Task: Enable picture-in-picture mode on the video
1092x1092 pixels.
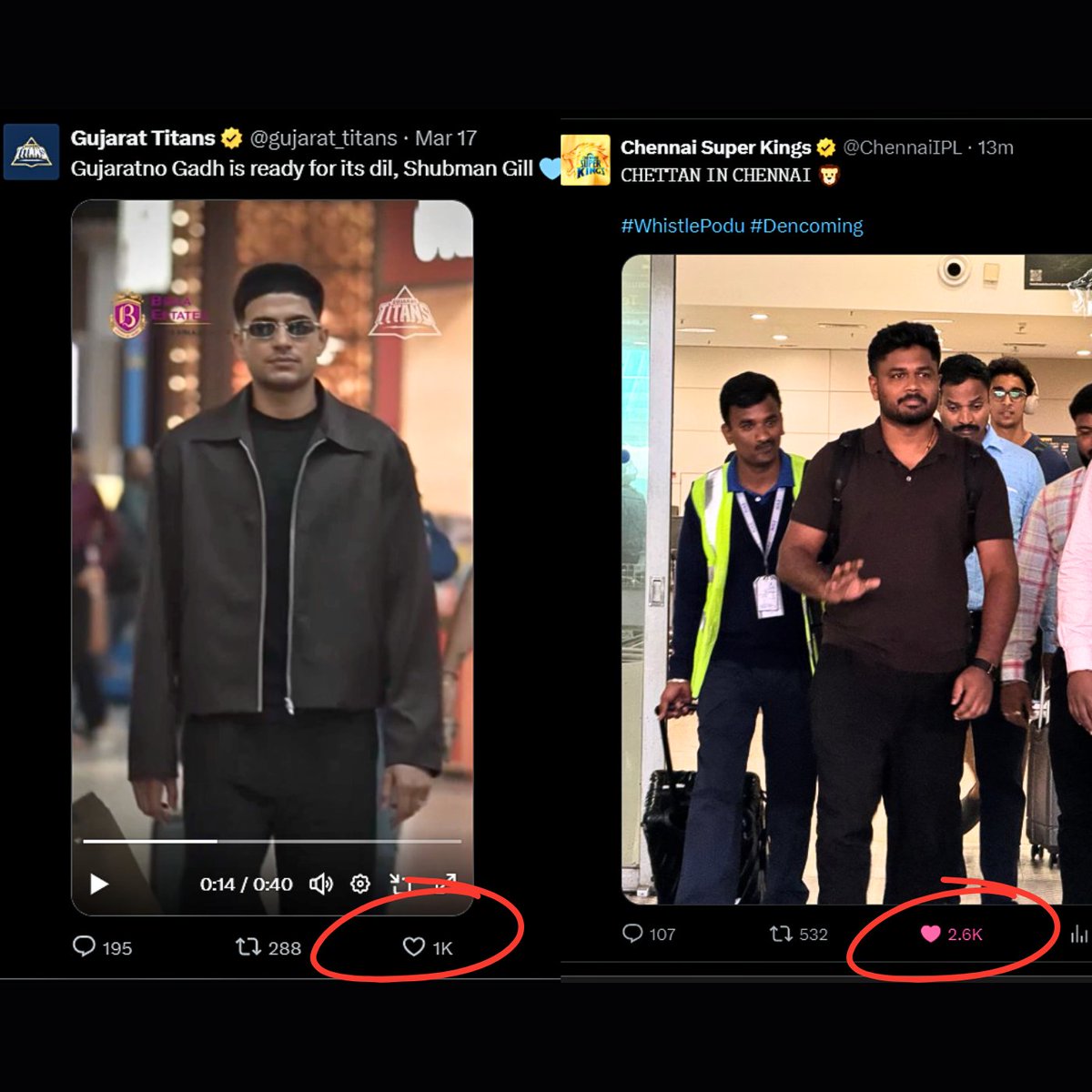Action: point(399,884)
